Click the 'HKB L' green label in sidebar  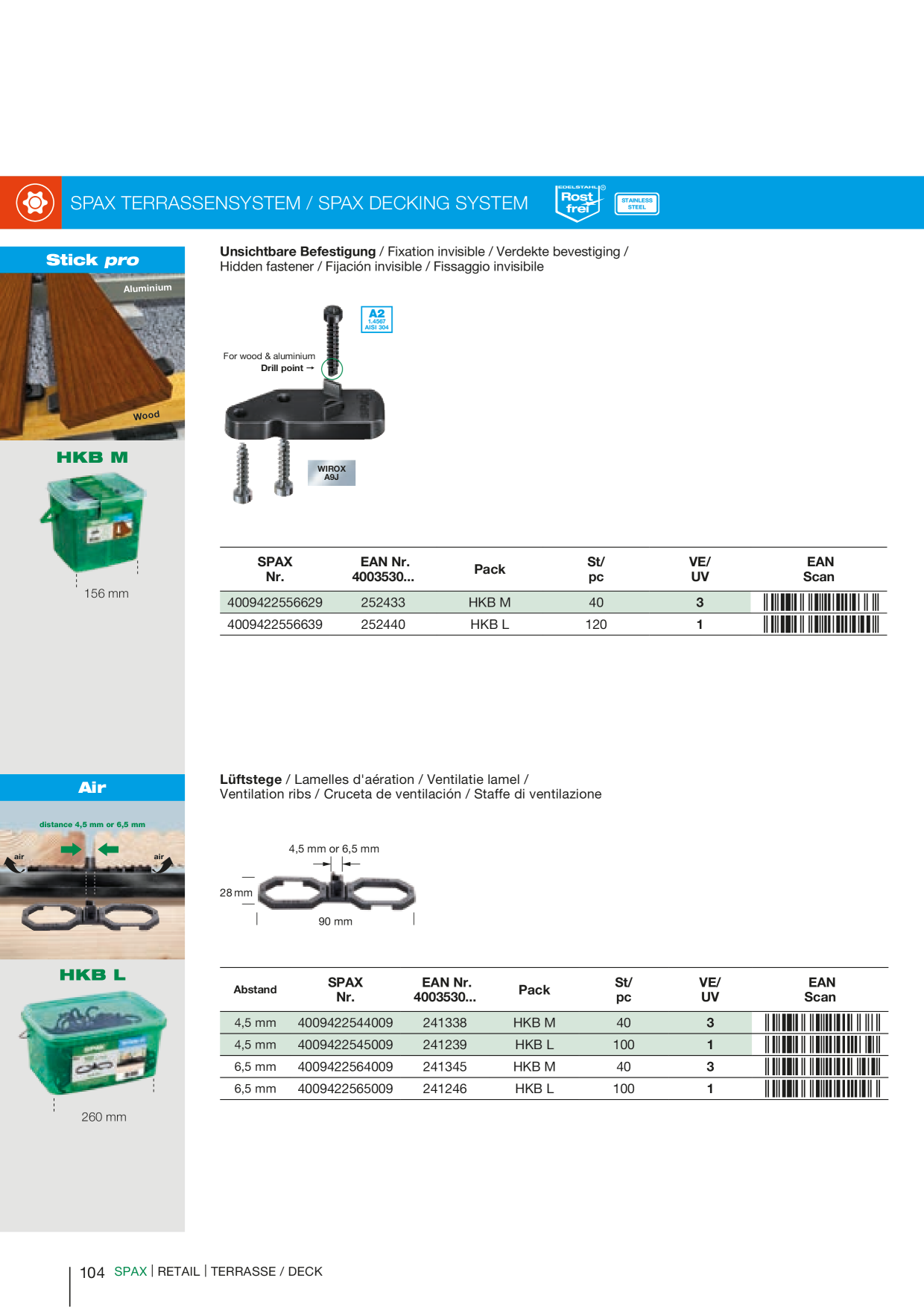coord(92,975)
